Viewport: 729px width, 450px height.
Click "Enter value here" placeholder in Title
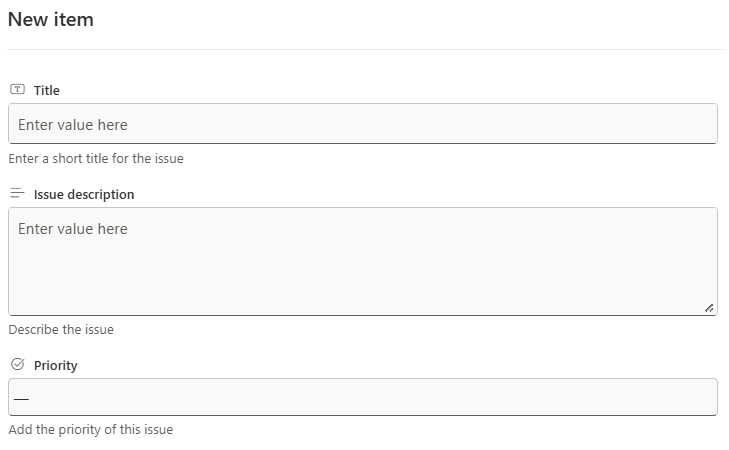73,125
